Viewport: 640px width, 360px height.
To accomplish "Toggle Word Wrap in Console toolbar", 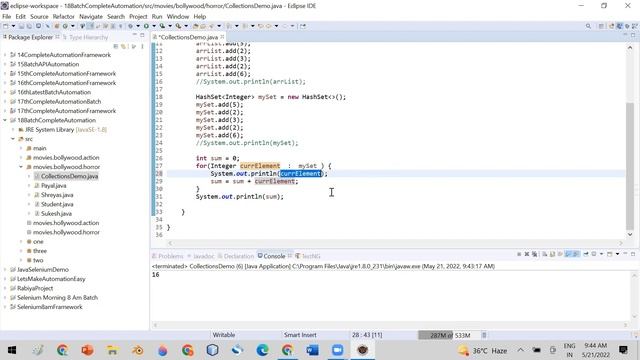I will click(x=560, y=254).
